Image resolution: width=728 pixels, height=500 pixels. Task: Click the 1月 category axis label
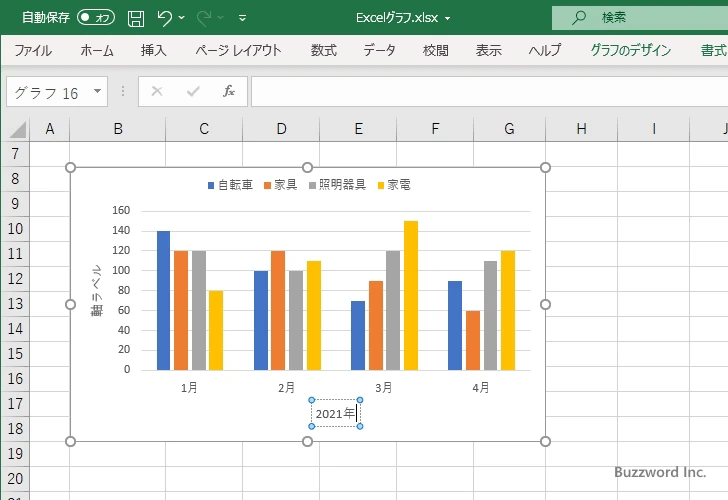coord(189,388)
